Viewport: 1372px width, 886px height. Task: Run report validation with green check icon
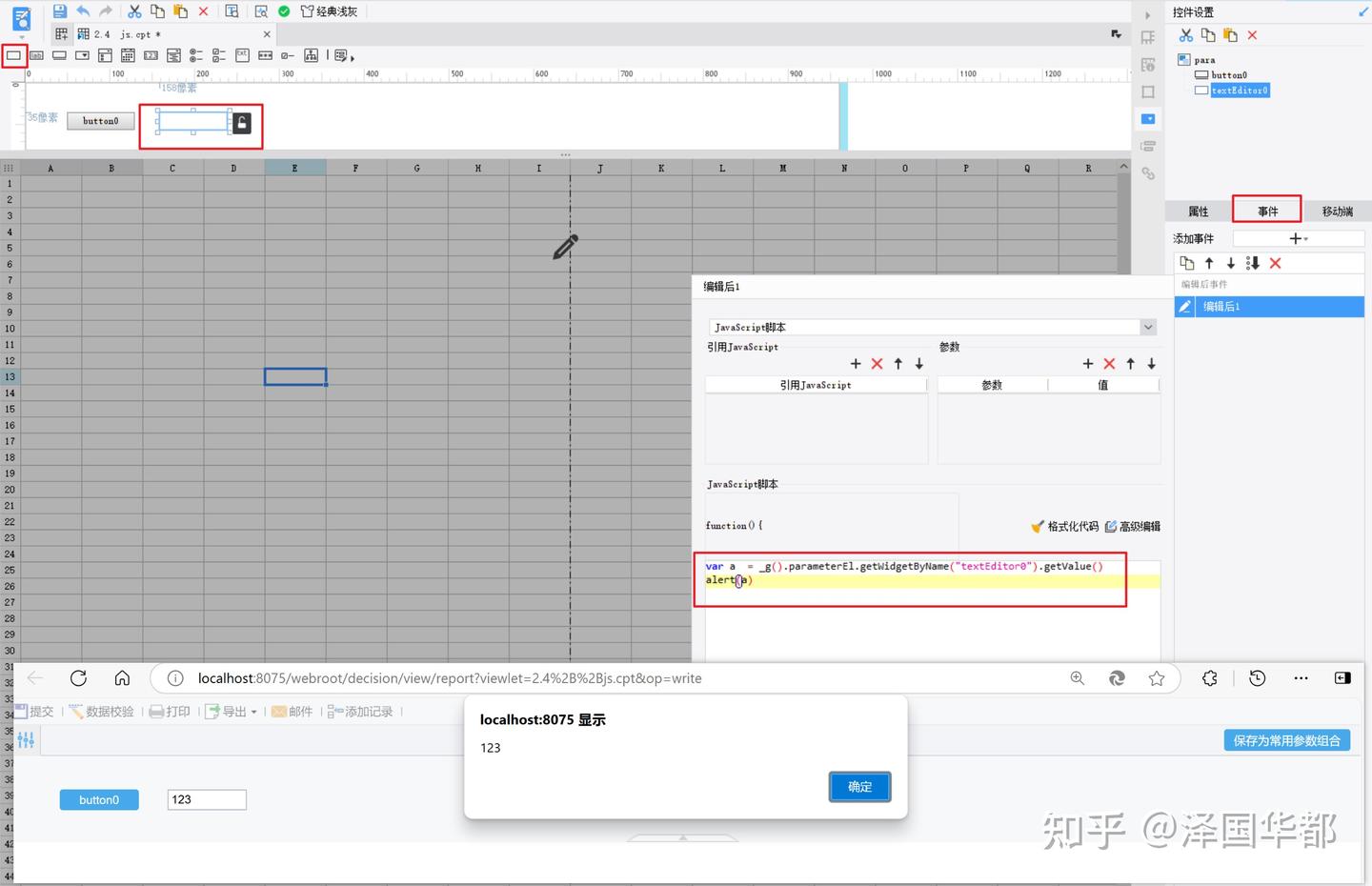(283, 10)
